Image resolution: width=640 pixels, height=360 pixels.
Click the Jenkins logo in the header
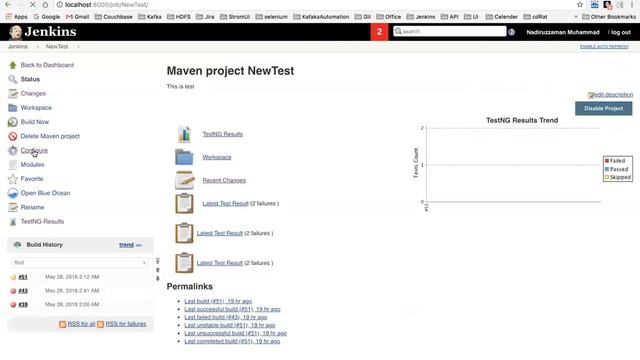coord(42,32)
